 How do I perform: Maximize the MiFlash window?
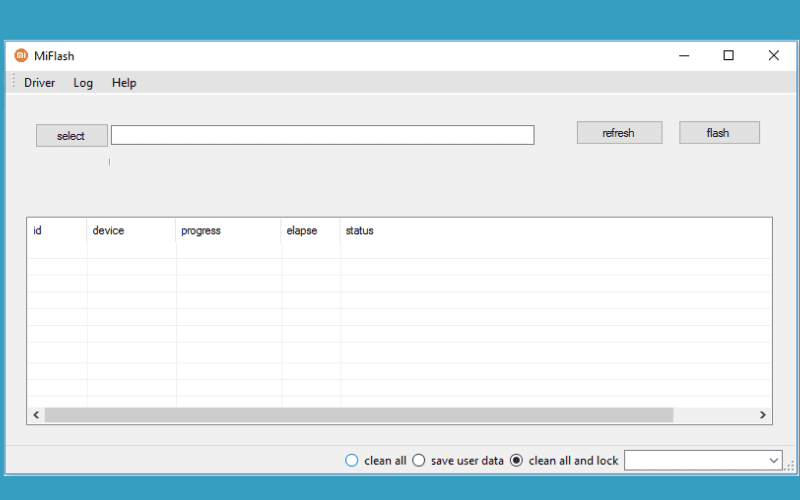[x=729, y=55]
